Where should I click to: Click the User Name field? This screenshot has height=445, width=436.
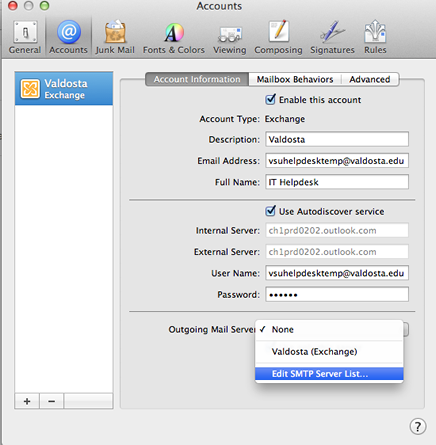point(337,273)
